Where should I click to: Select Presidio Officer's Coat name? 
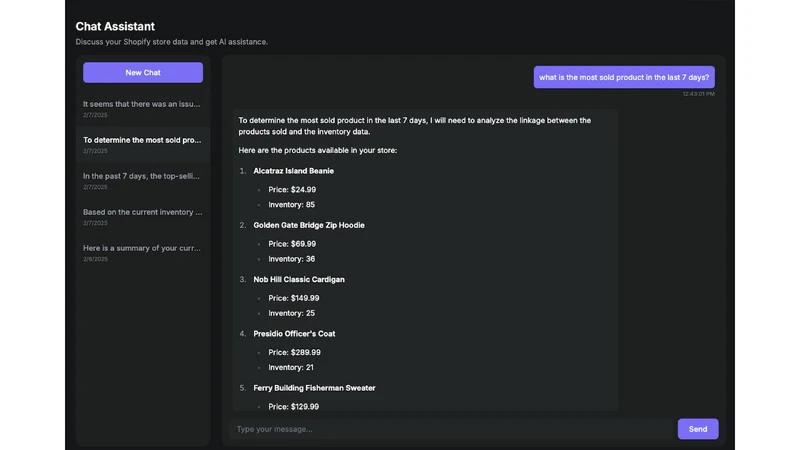[x=294, y=334]
